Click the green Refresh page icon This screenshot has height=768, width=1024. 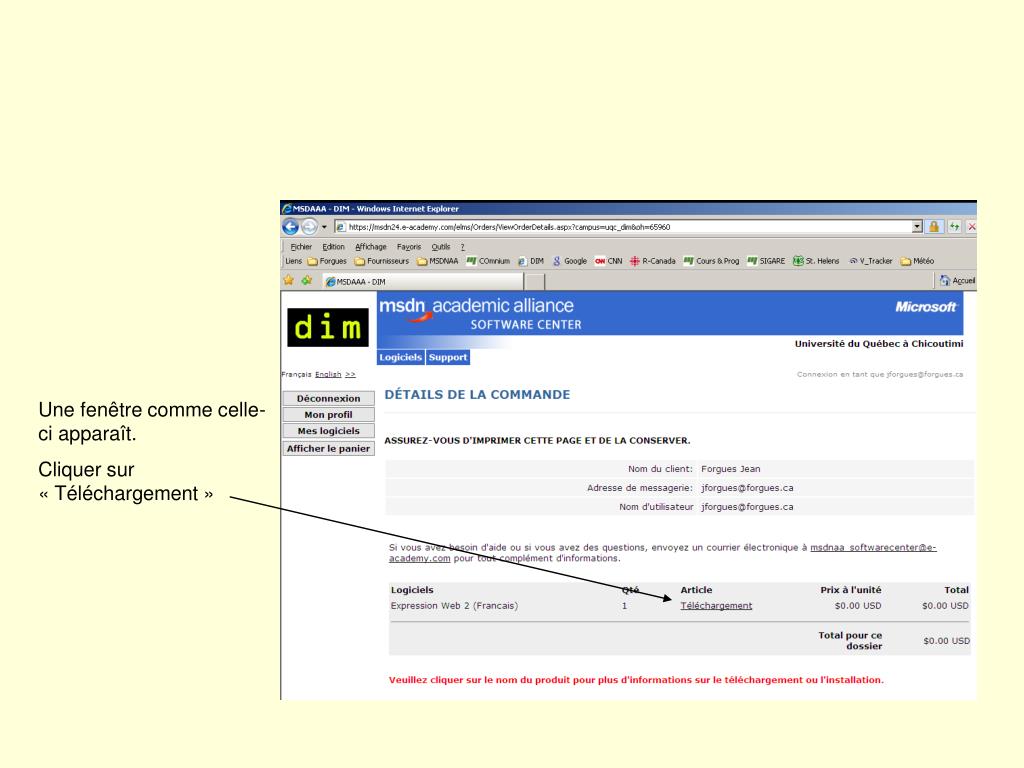[955, 227]
